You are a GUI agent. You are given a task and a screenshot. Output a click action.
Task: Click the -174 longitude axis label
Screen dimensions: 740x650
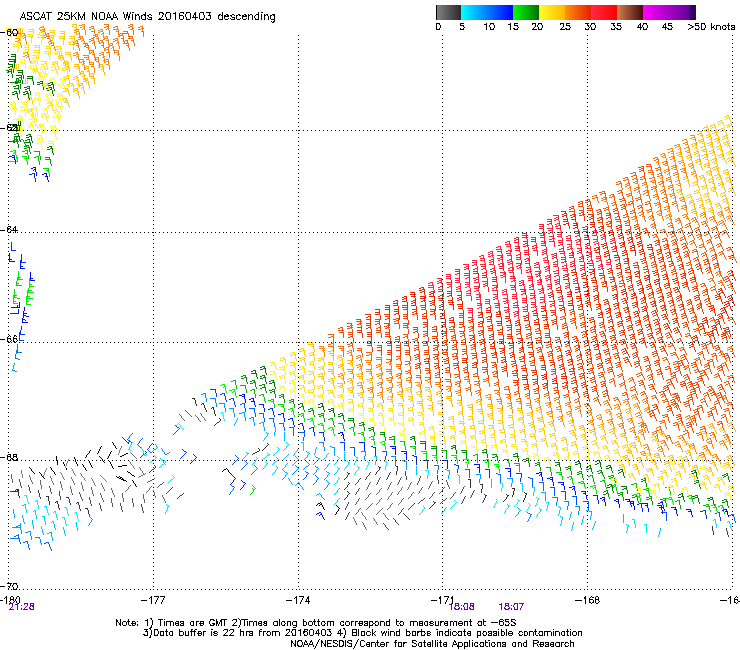(x=298, y=600)
